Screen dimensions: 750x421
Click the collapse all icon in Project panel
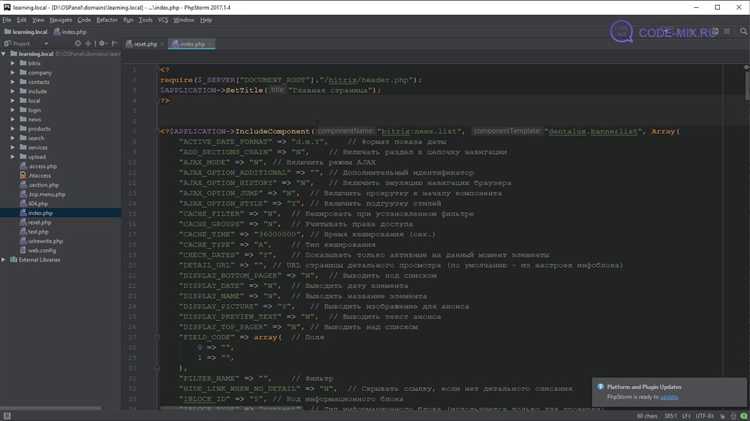point(88,44)
